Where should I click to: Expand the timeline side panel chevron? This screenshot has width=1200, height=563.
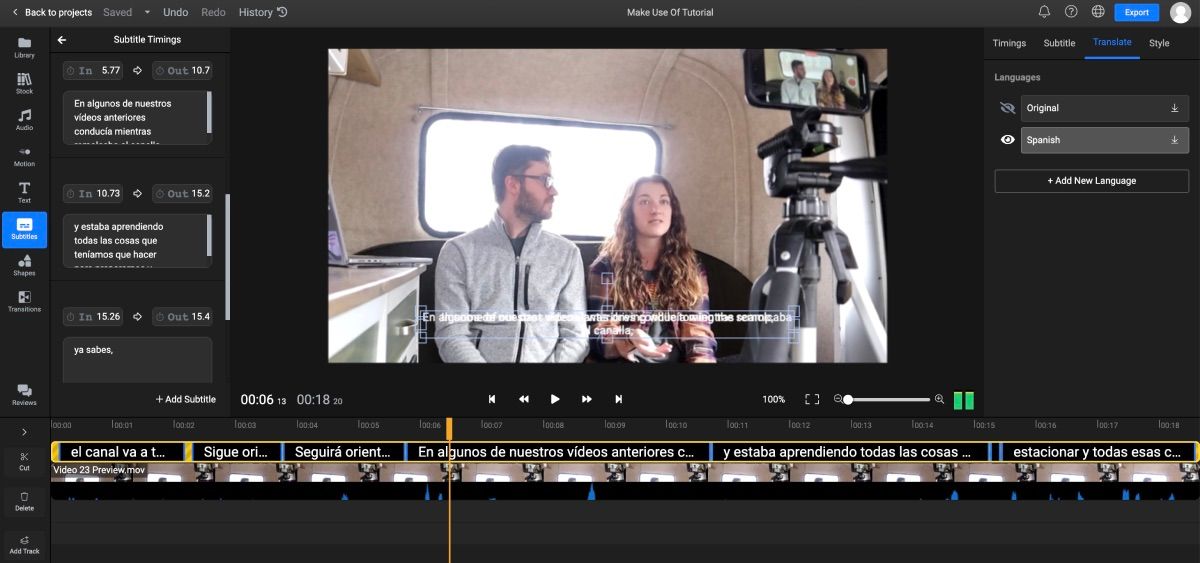tap(24, 431)
